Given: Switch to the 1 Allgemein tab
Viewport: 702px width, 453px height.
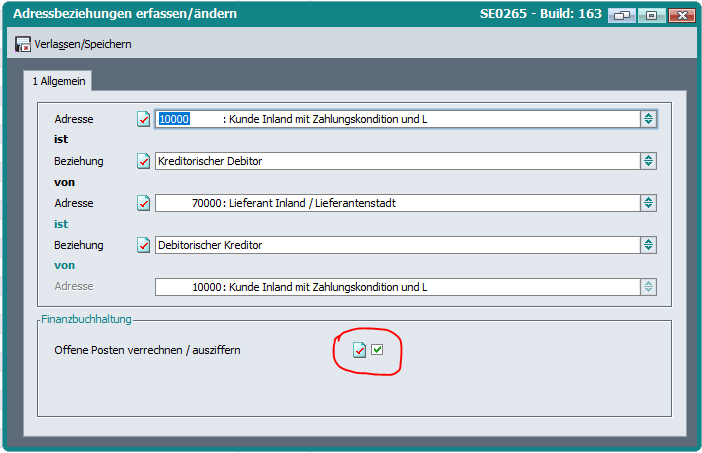Looking at the screenshot, I should [60, 81].
